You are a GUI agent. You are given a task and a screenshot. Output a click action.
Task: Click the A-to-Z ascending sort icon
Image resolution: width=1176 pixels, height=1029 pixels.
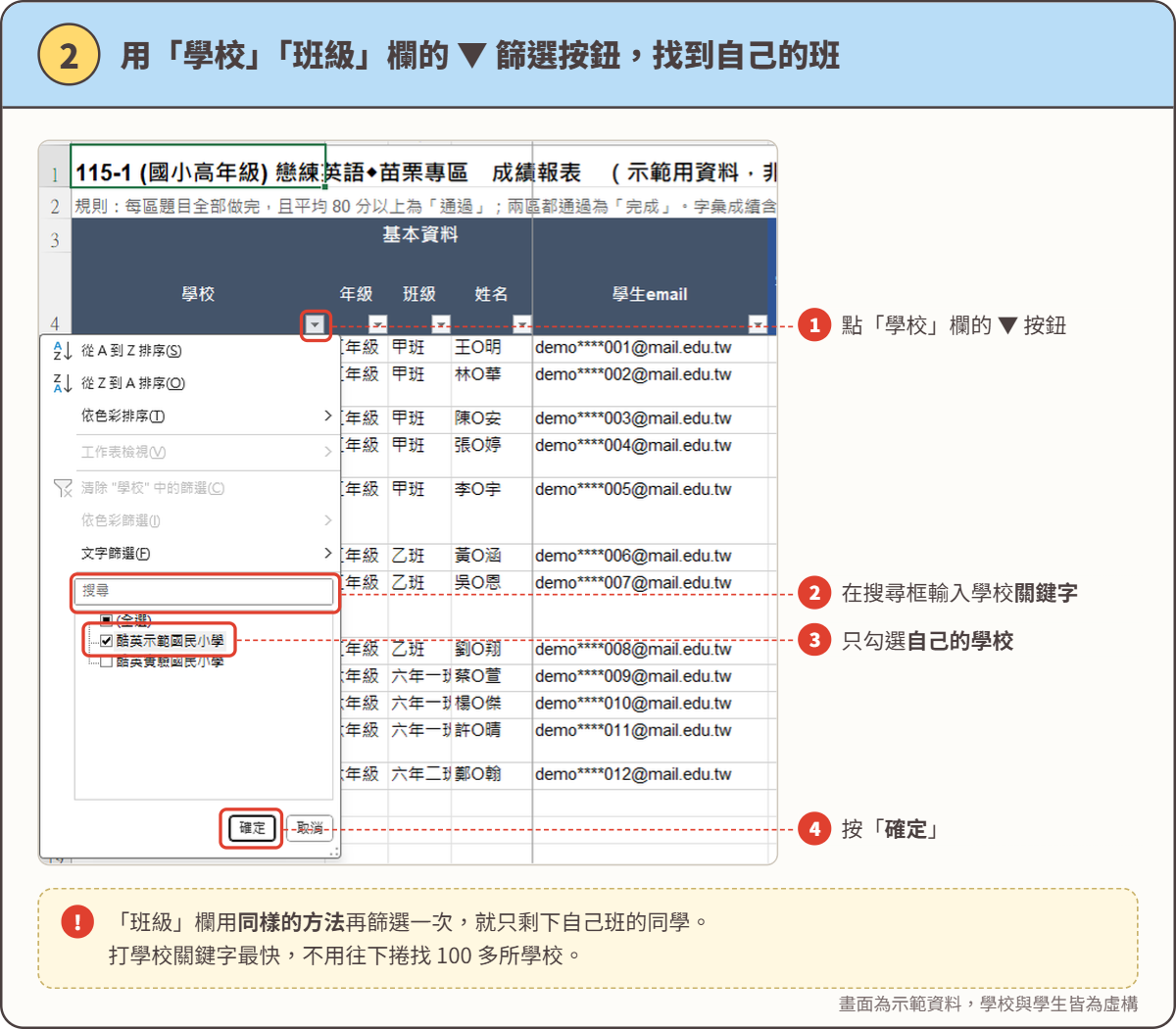pos(63,351)
